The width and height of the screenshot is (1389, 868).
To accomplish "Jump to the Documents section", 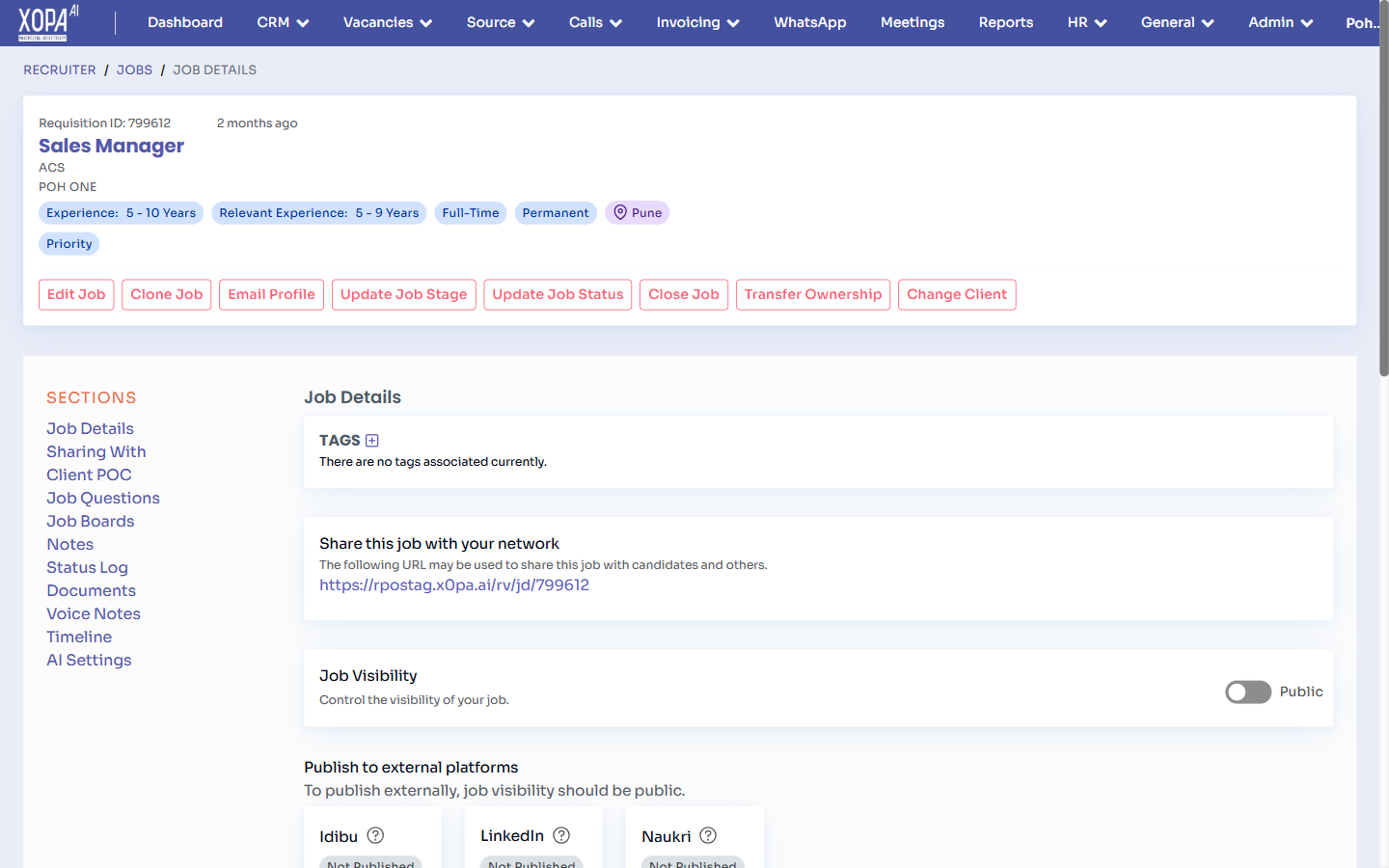I will click(x=92, y=590).
